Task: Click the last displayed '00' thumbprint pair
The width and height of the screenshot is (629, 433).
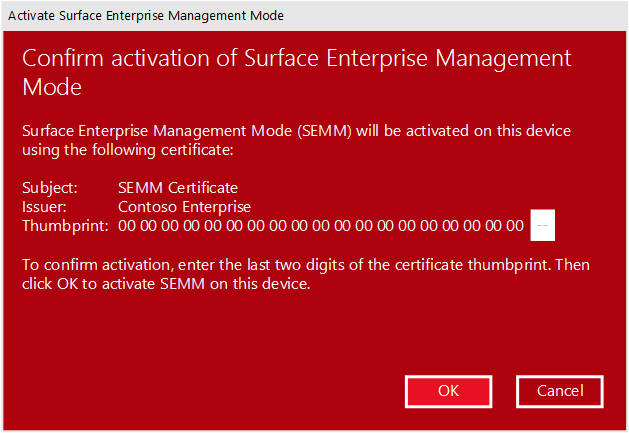Action: (514, 226)
